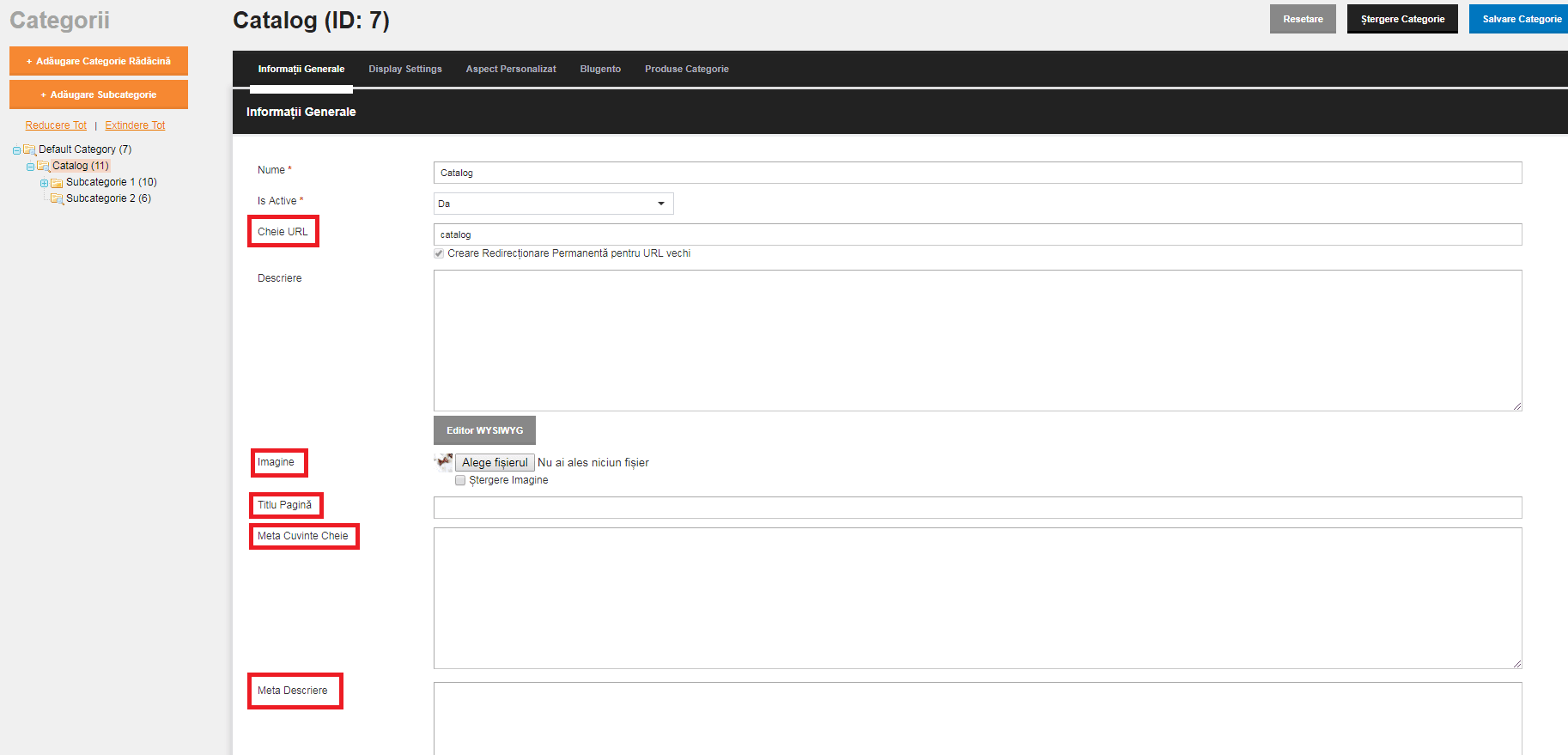Open the Is Active dropdown
Screen dimensions: 1568x755
tap(553, 204)
